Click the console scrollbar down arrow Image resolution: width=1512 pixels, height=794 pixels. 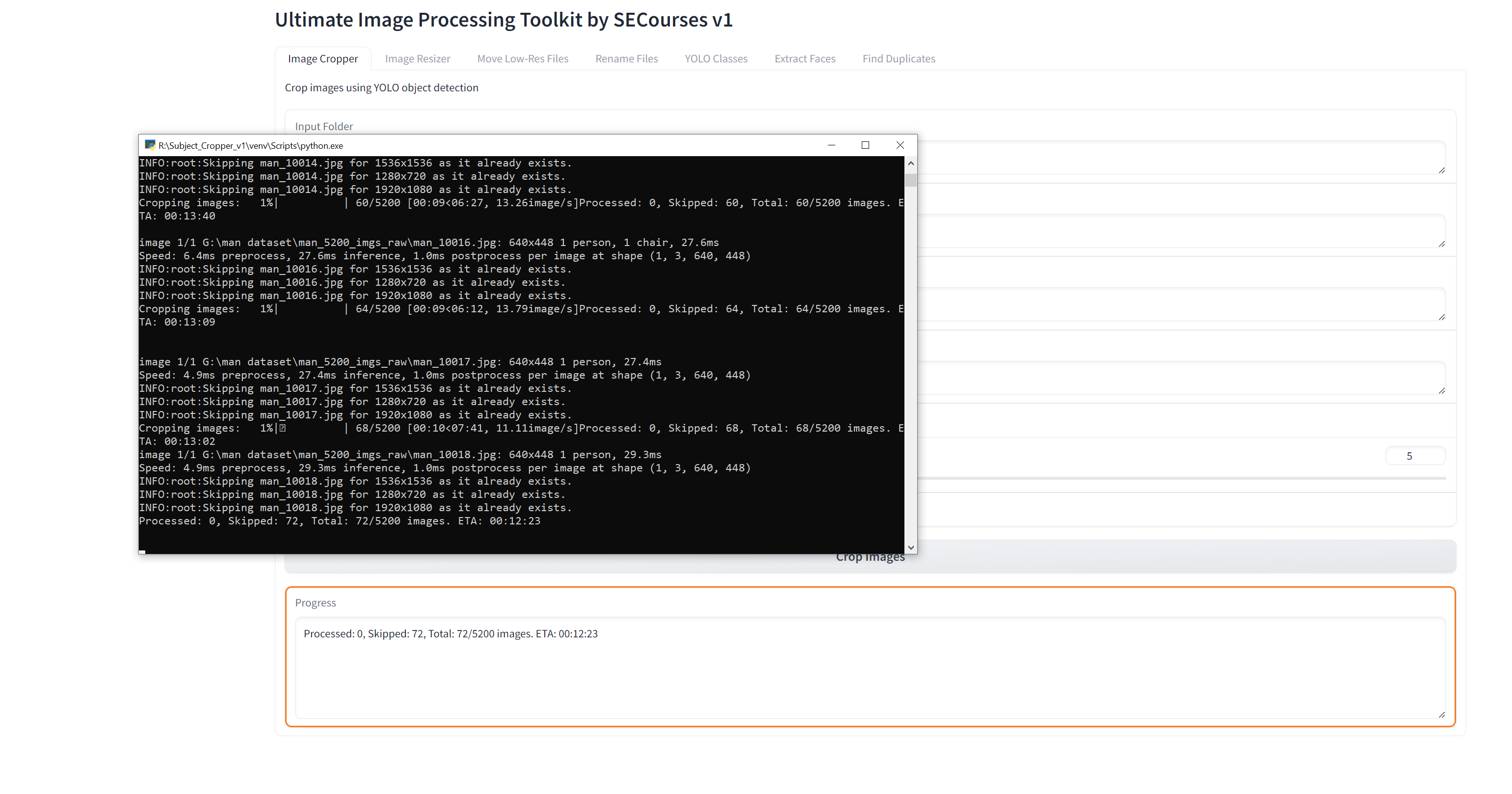point(910,548)
